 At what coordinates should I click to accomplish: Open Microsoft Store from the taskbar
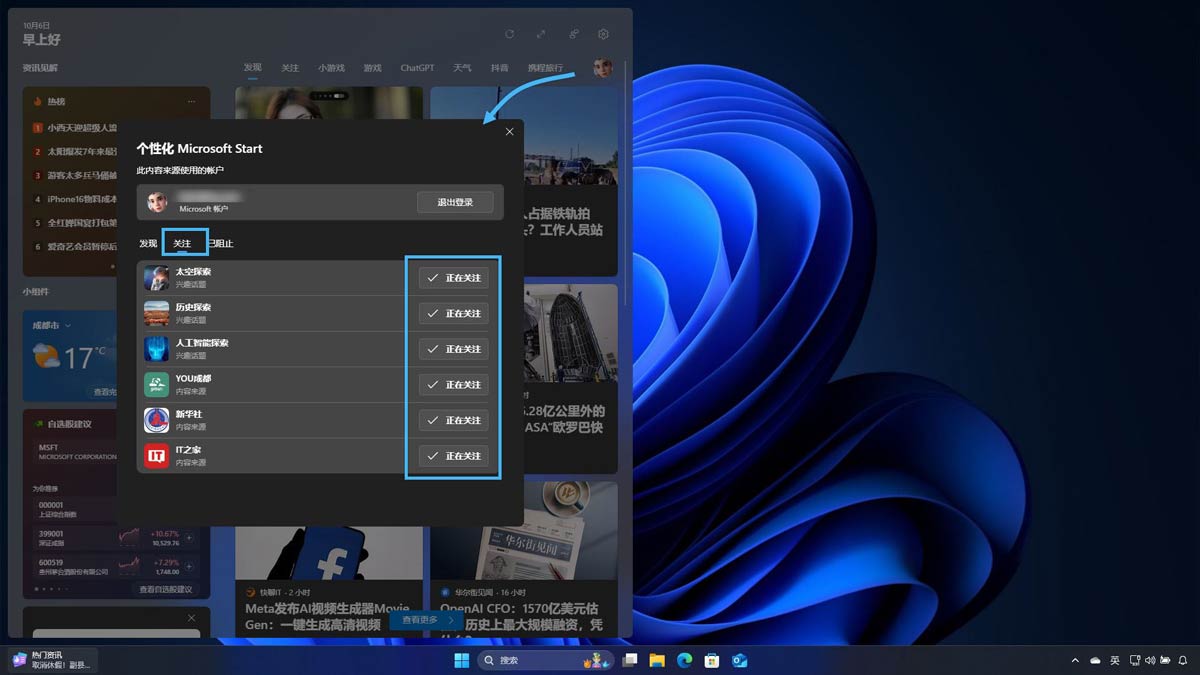point(712,660)
